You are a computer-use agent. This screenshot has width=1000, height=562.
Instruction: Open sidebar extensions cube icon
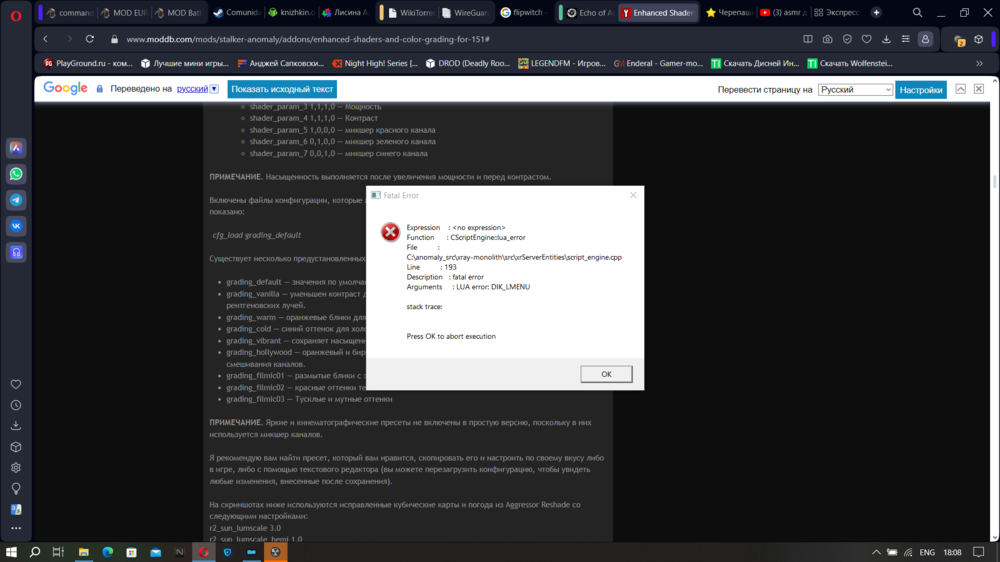click(x=16, y=447)
